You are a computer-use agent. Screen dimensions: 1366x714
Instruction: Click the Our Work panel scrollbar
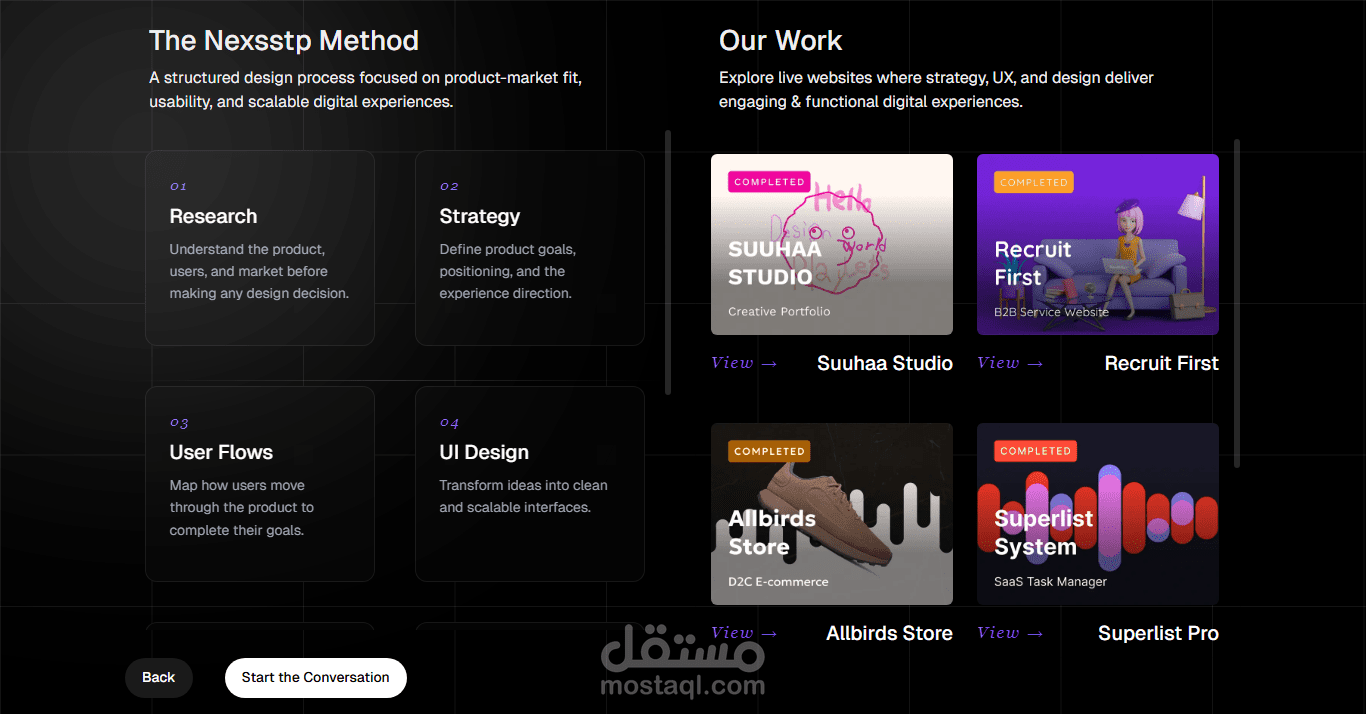[x=1237, y=303]
